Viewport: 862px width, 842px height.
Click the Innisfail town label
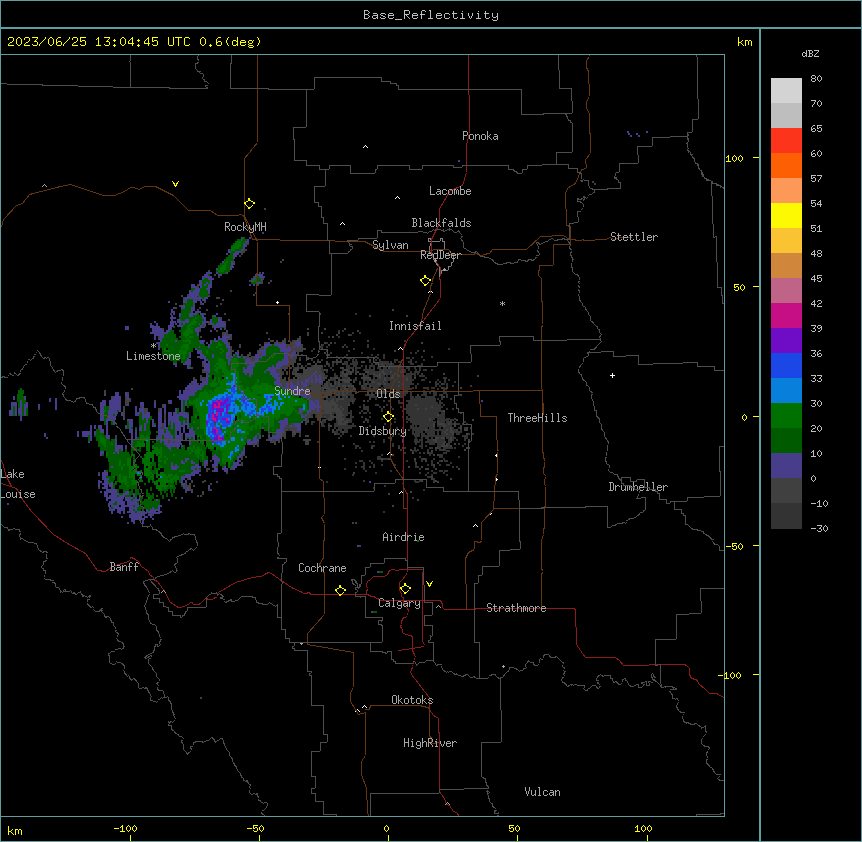(415, 326)
